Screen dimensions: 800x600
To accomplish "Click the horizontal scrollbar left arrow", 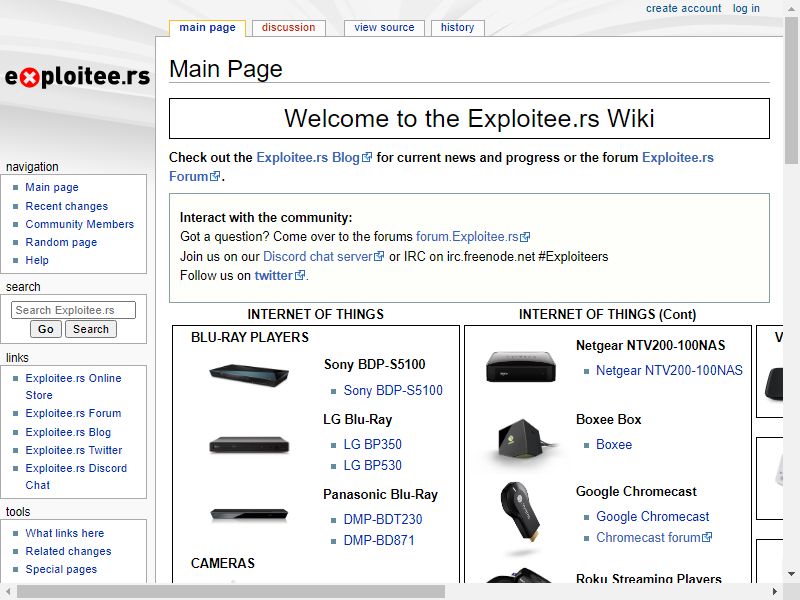I will click(8, 592).
